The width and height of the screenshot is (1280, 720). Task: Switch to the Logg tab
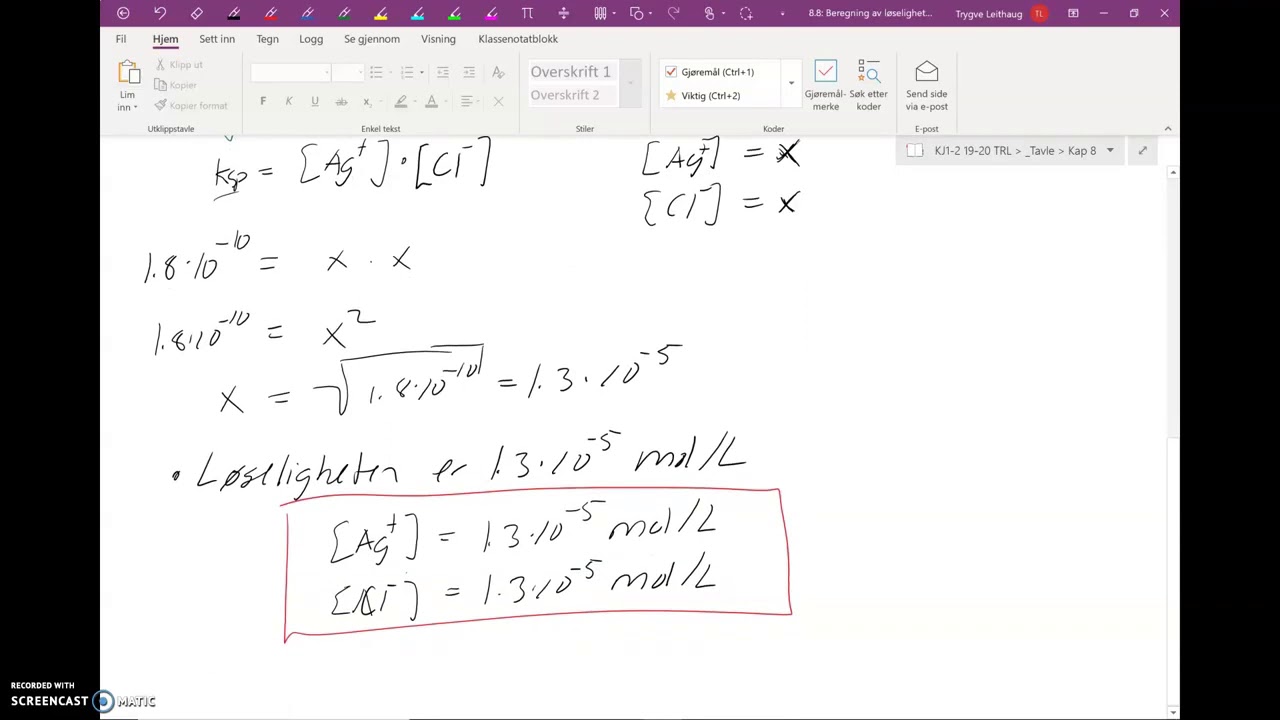coord(311,39)
